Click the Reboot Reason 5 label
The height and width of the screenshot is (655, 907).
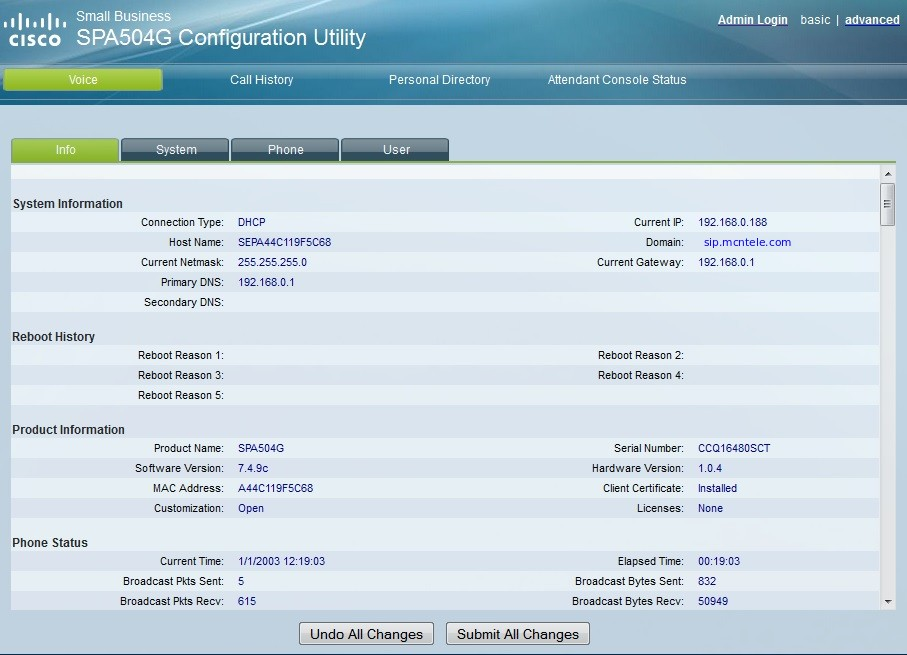click(x=180, y=395)
